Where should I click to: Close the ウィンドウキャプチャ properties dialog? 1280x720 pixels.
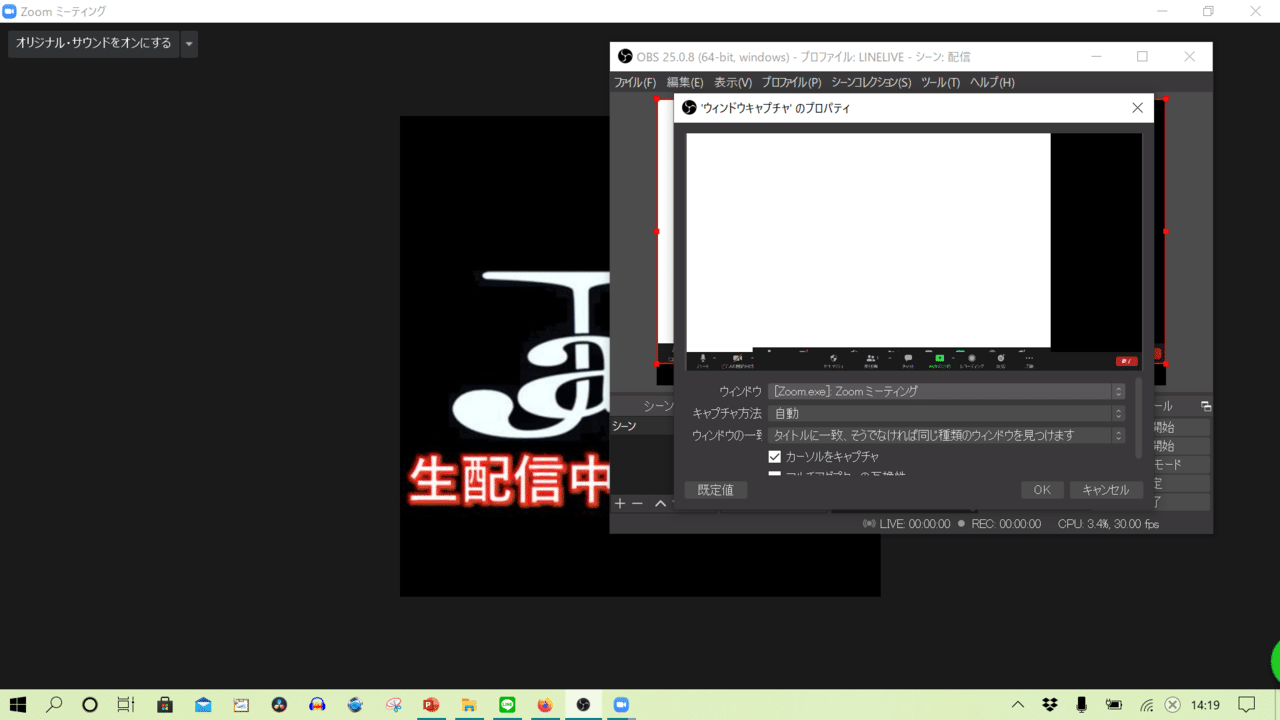pos(1137,108)
